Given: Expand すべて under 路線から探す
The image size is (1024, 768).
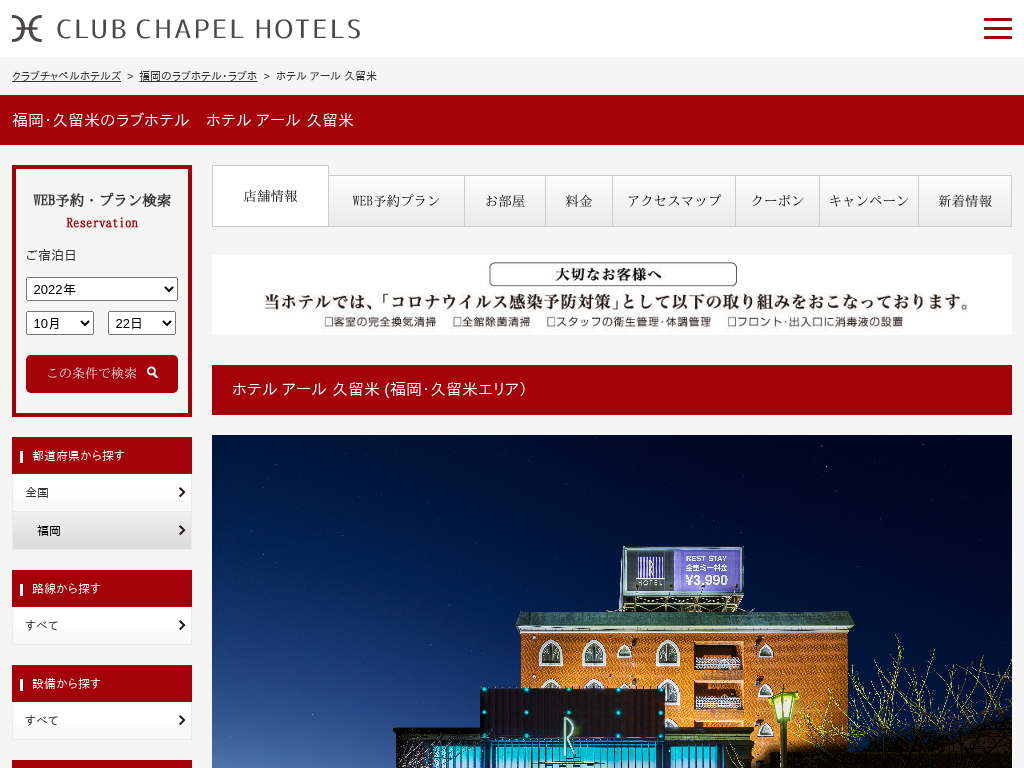Looking at the screenshot, I should 102,626.
